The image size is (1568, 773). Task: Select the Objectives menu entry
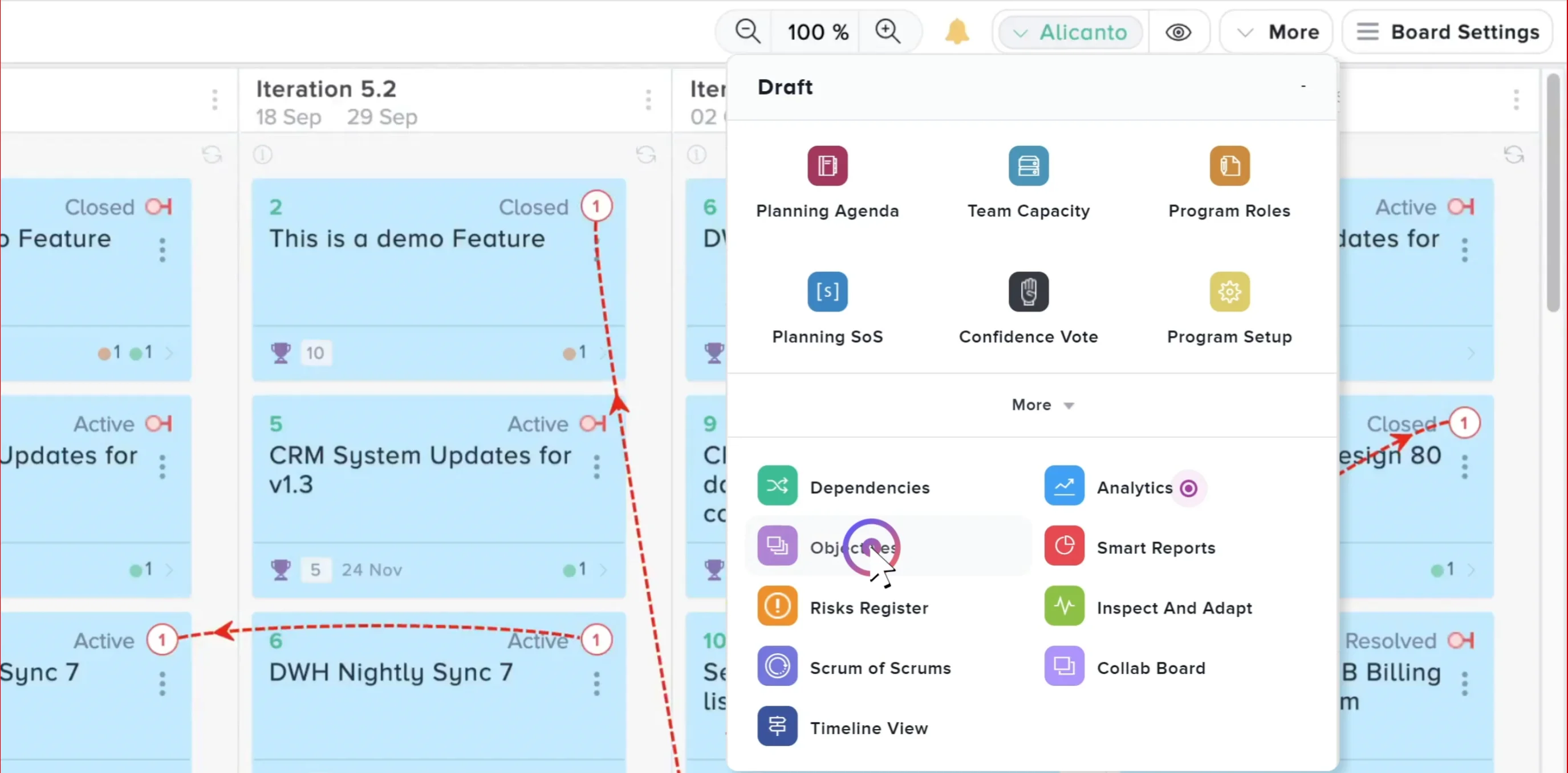(889, 546)
